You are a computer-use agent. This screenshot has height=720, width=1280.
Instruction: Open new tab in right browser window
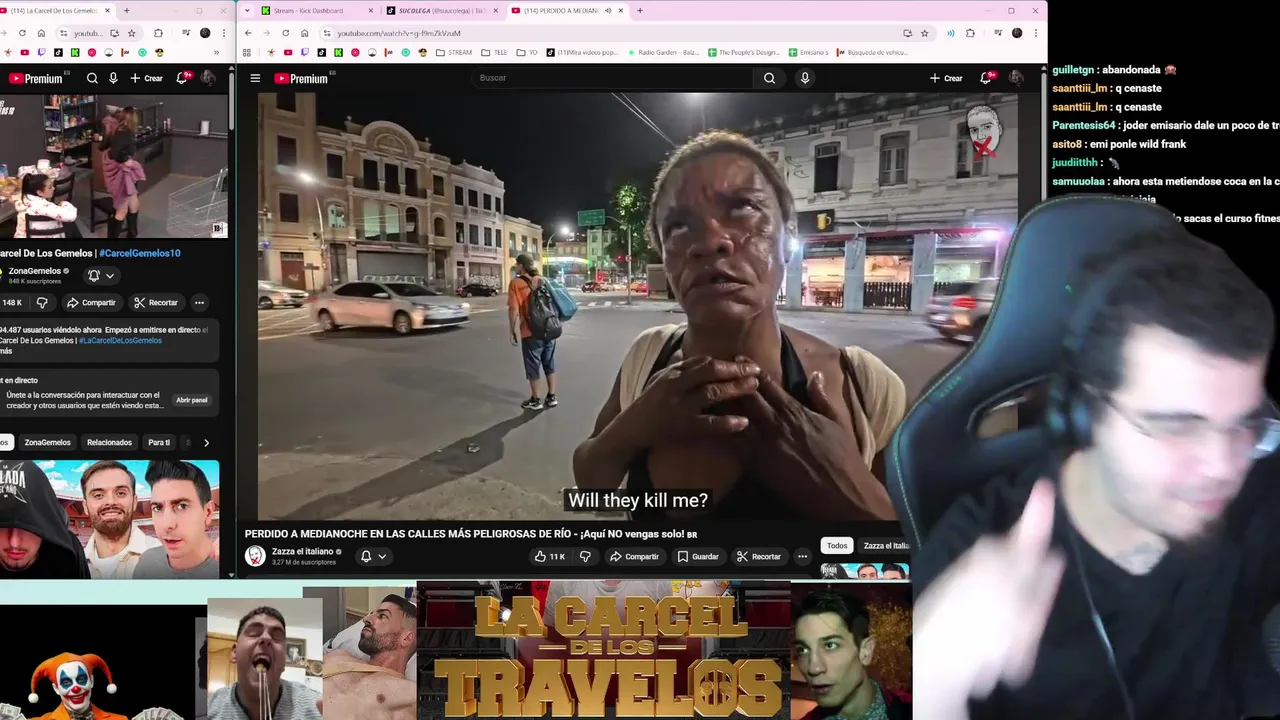(x=639, y=10)
